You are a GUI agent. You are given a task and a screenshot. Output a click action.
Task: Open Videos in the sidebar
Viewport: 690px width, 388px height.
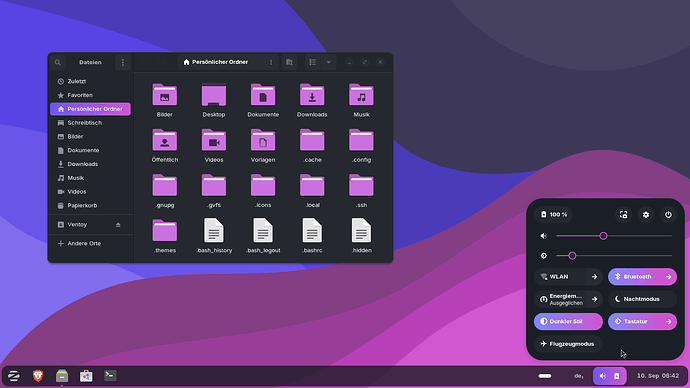pos(90,192)
